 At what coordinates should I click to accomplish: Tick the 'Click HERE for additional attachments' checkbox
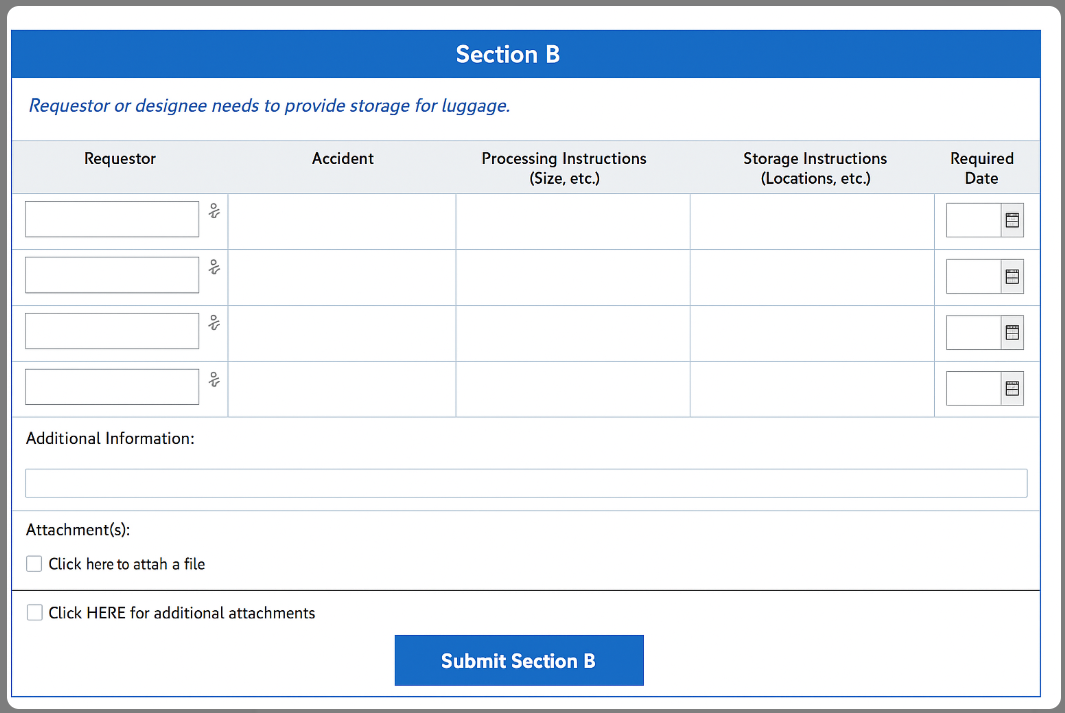[x=34, y=613]
